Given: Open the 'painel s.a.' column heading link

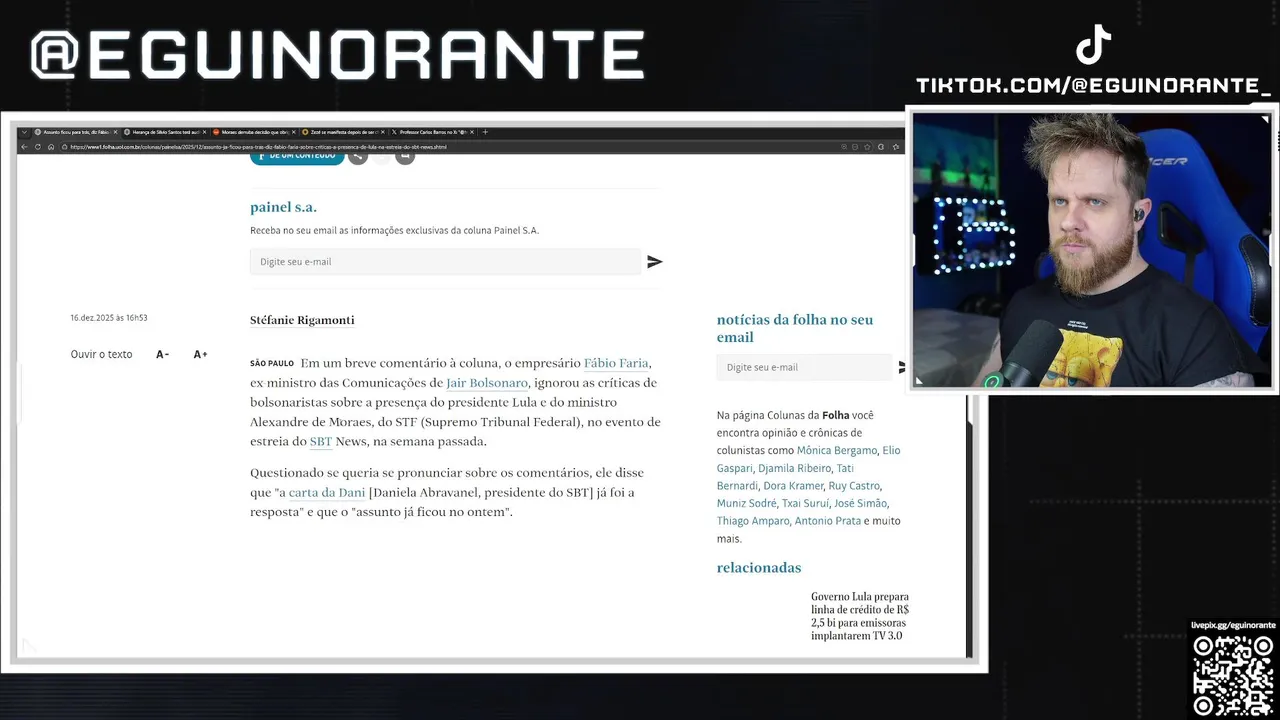Looking at the screenshot, I should click(283, 207).
